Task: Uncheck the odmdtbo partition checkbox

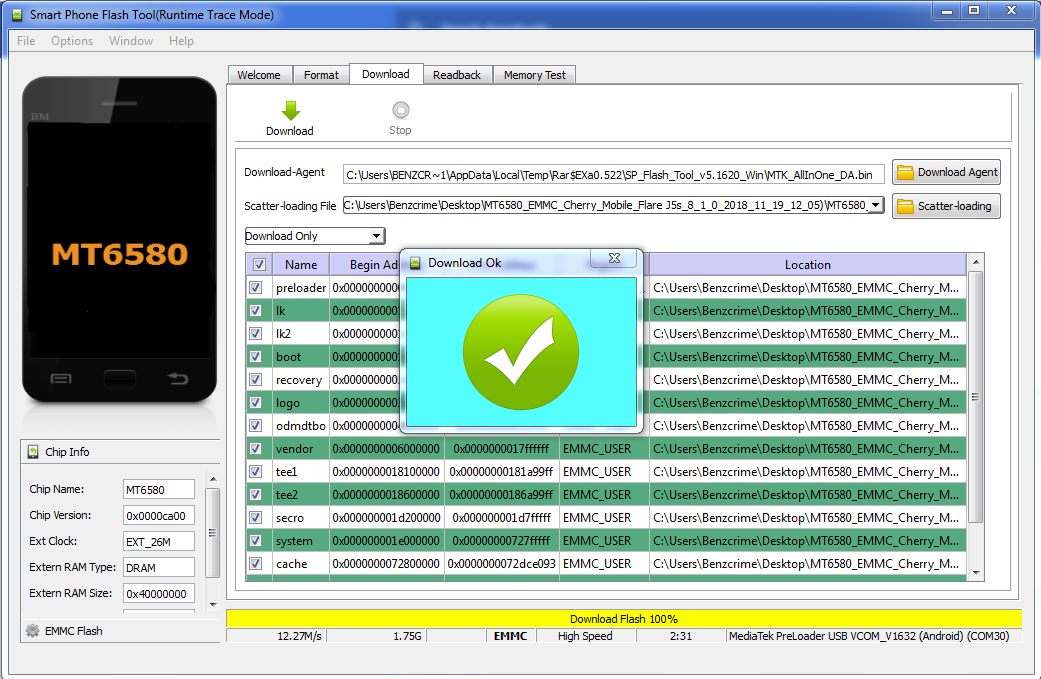Action: click(256, 425)
